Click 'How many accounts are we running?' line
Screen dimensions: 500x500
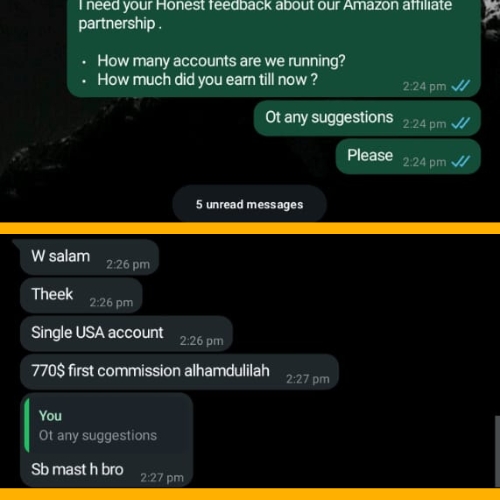point(221,61)
